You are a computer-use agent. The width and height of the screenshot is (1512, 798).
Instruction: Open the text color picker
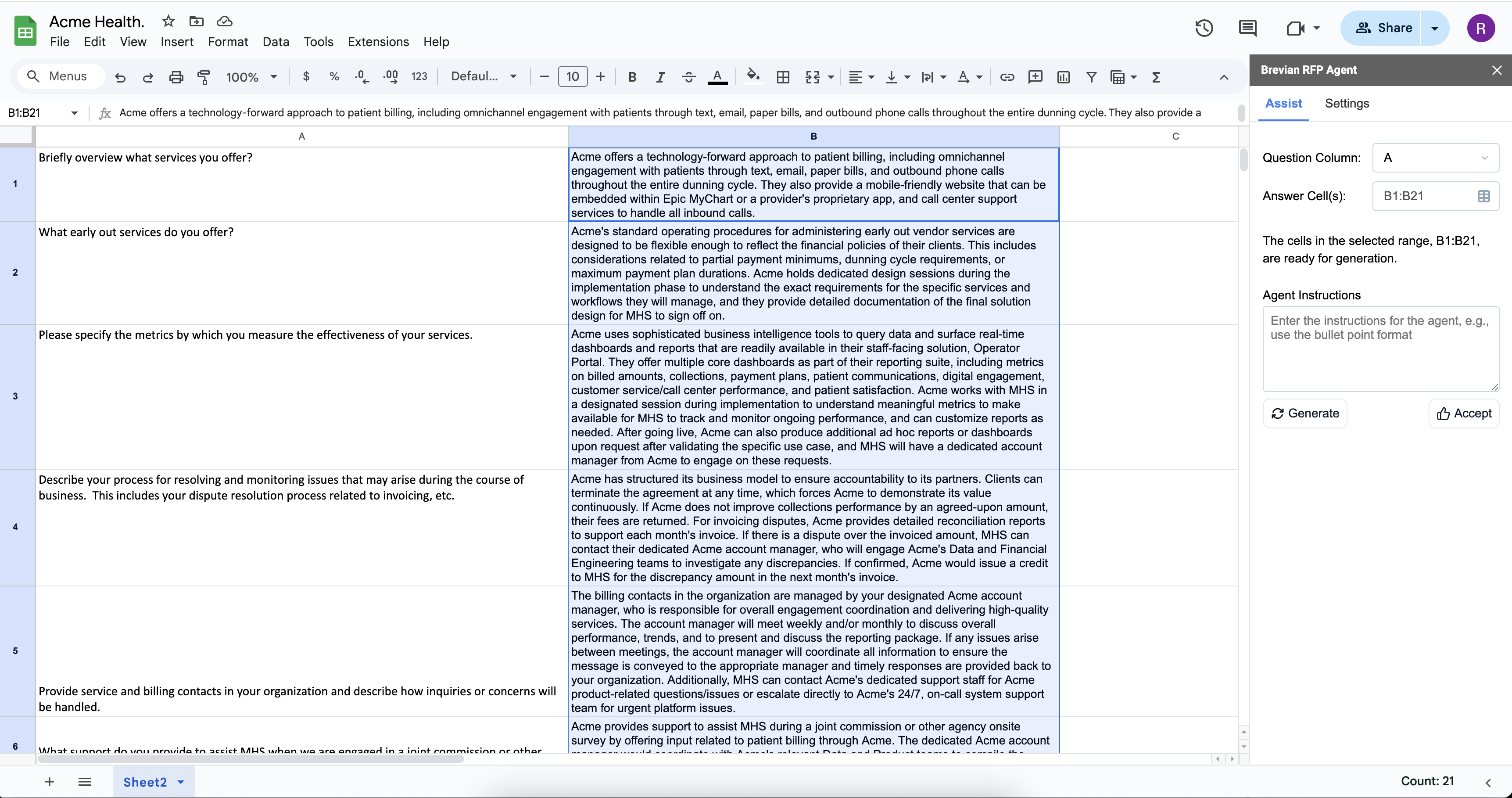click(x=717, y=77)
